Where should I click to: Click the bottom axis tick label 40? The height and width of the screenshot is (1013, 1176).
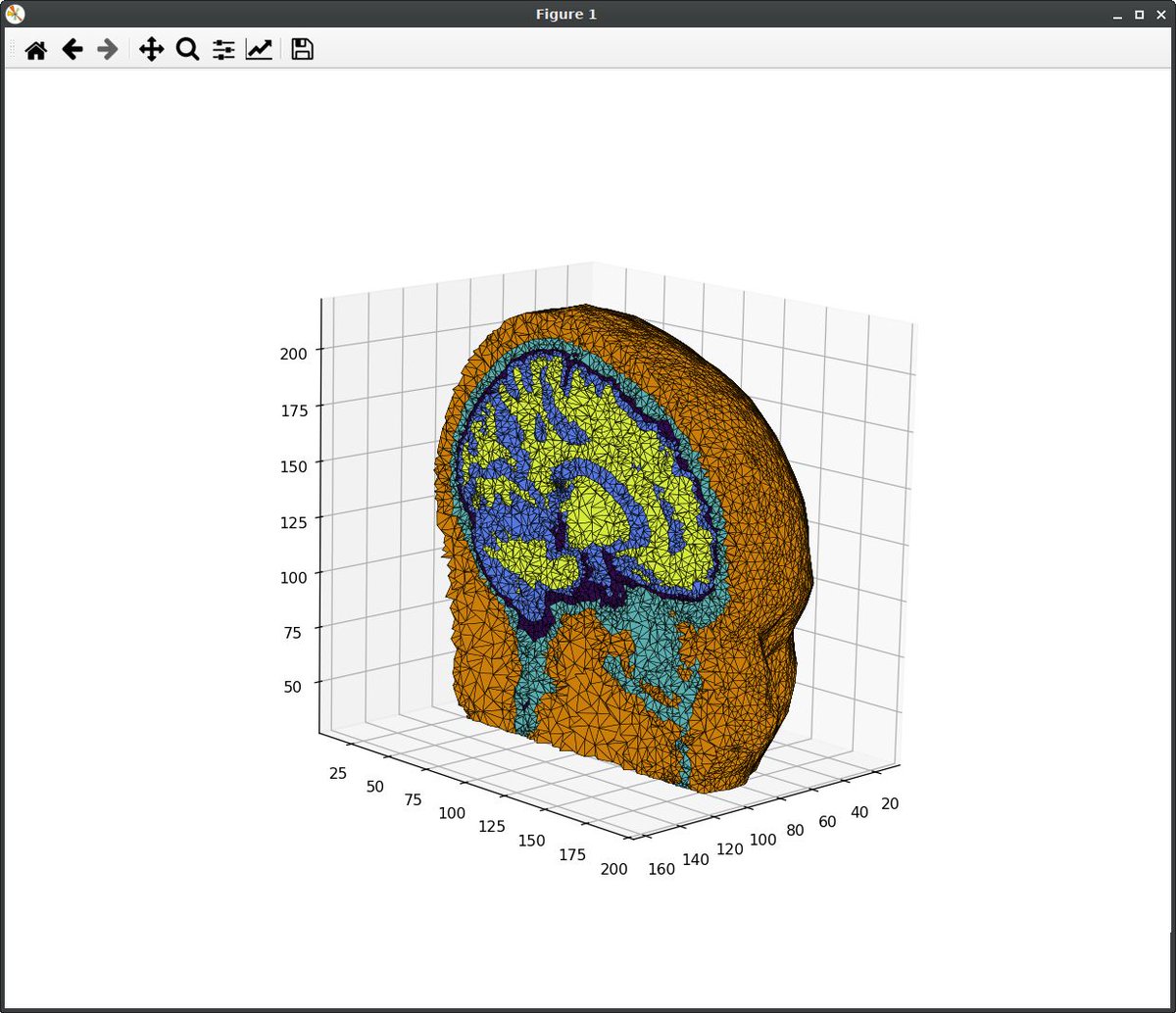point(859,812)
